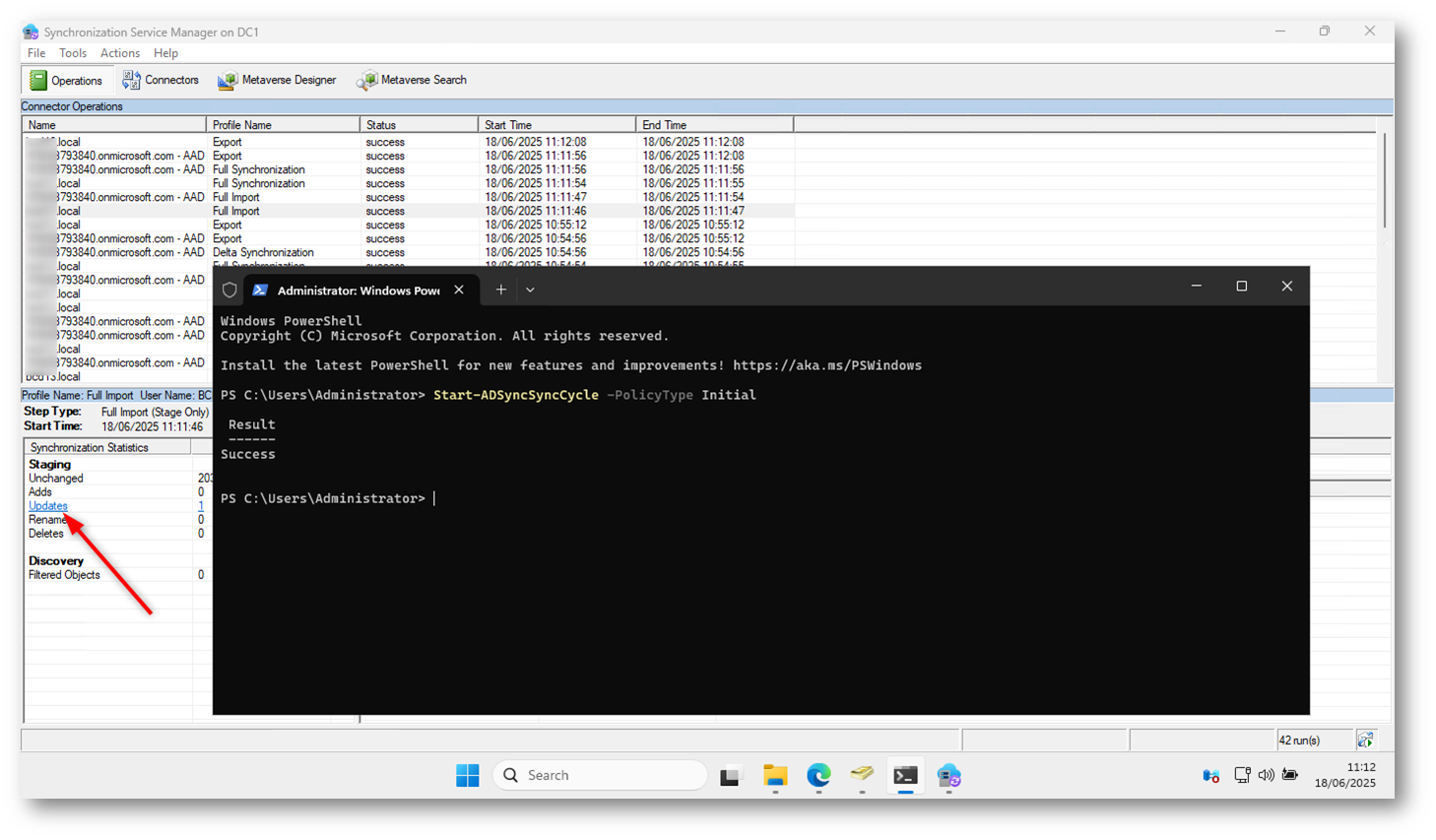Open Metaverse Designer
This screenshot has height=840, width=1436.
277,80
